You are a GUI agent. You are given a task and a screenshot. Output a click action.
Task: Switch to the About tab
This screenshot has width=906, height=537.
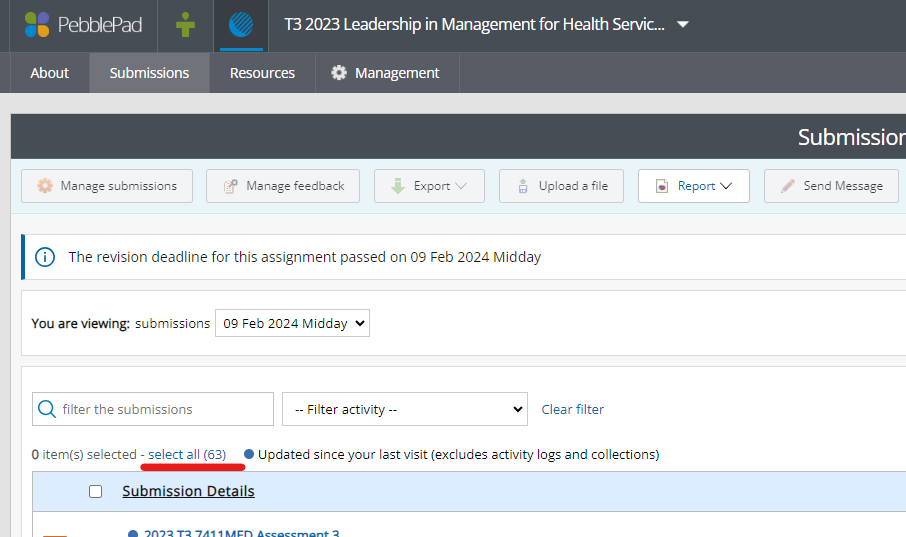click(50, 73)
